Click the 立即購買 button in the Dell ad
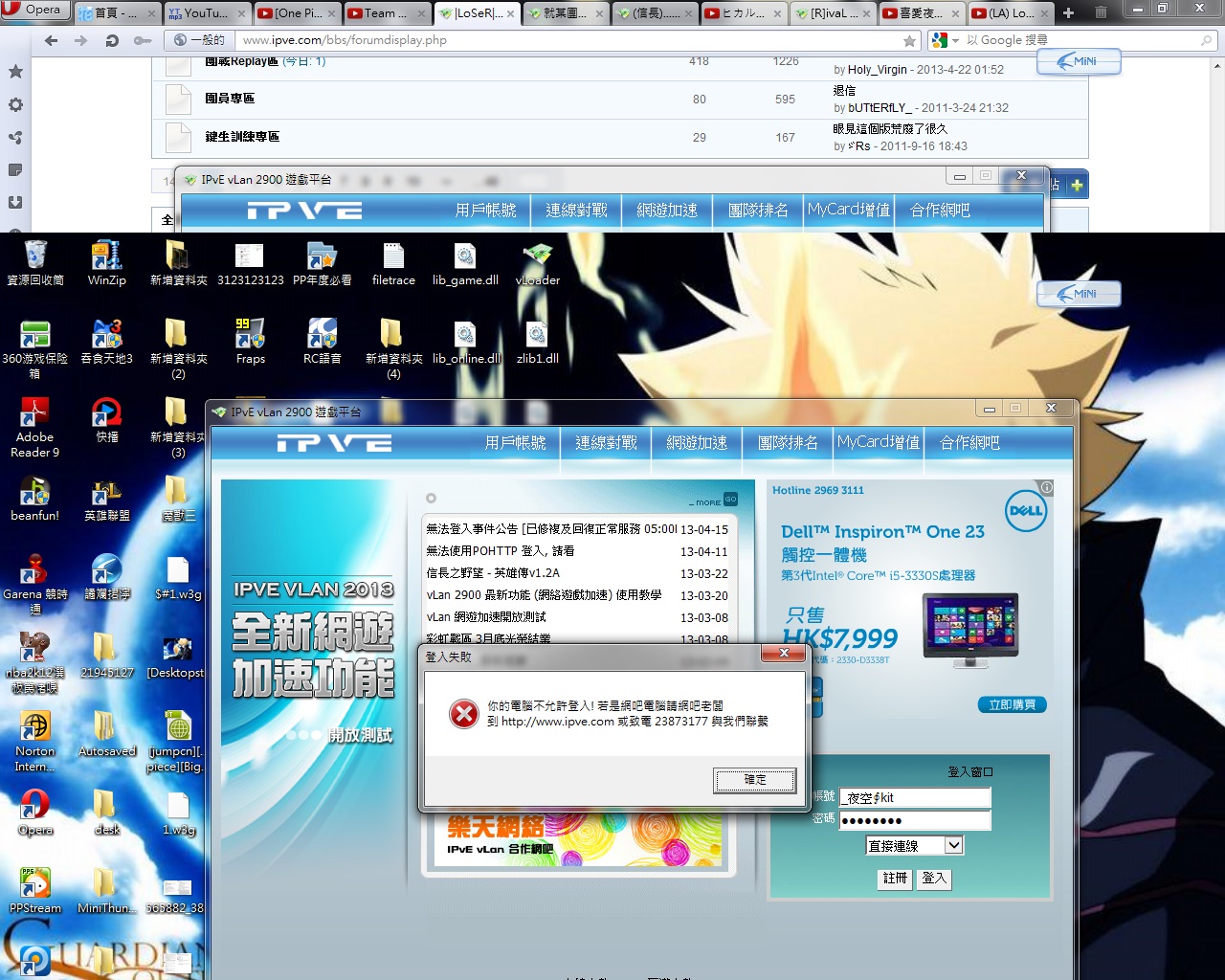1225x980 pixels. coord(1012,705)
